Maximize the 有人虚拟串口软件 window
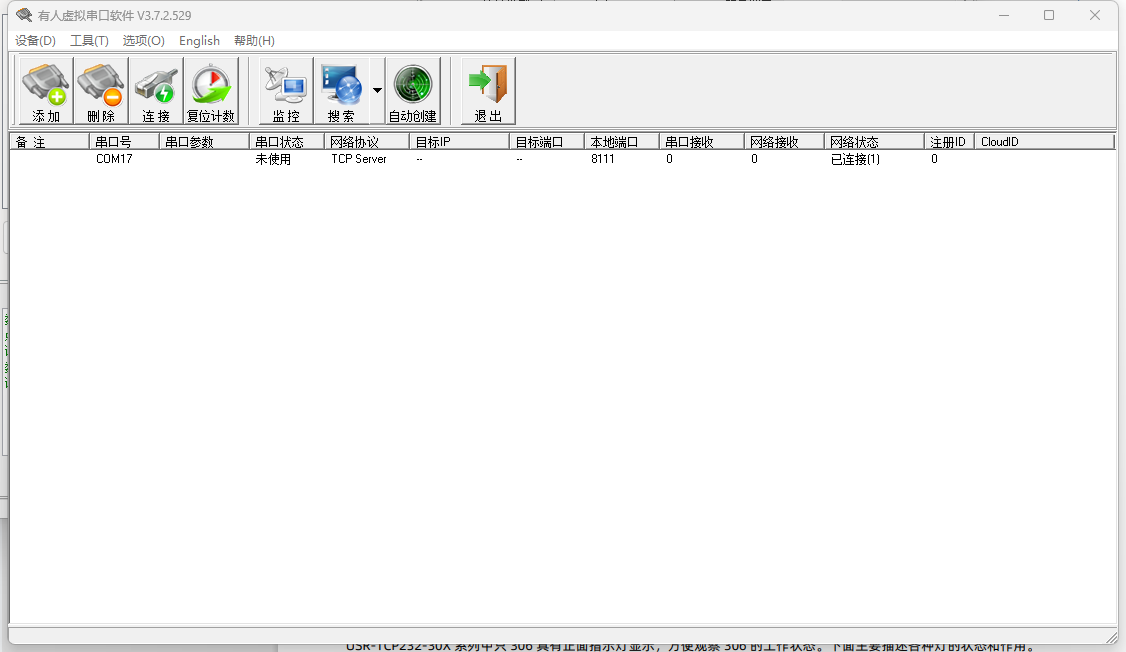 (x=1049, y=15)
